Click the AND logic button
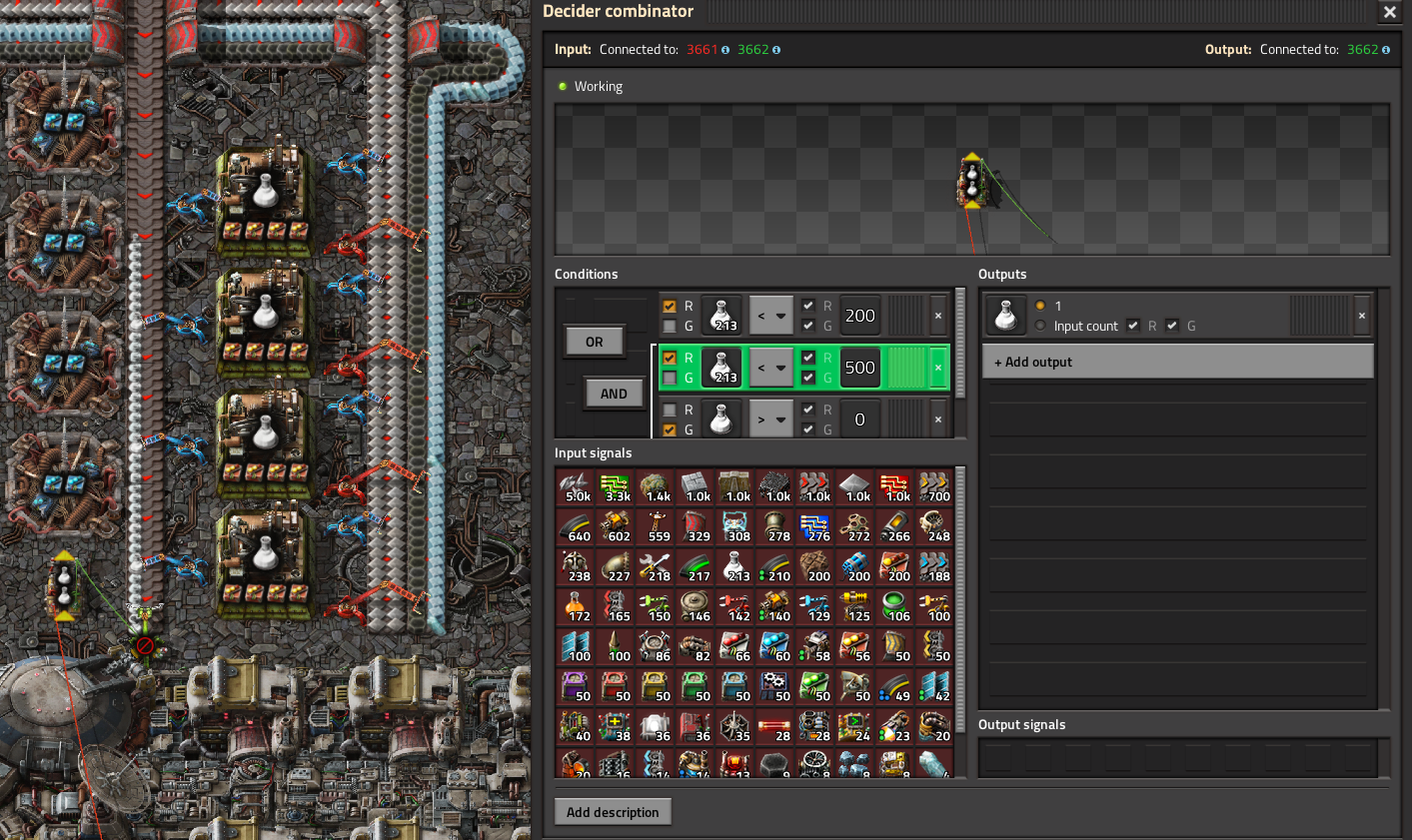This screenshot has height=840, width=1412. click(x=614, y=394)
